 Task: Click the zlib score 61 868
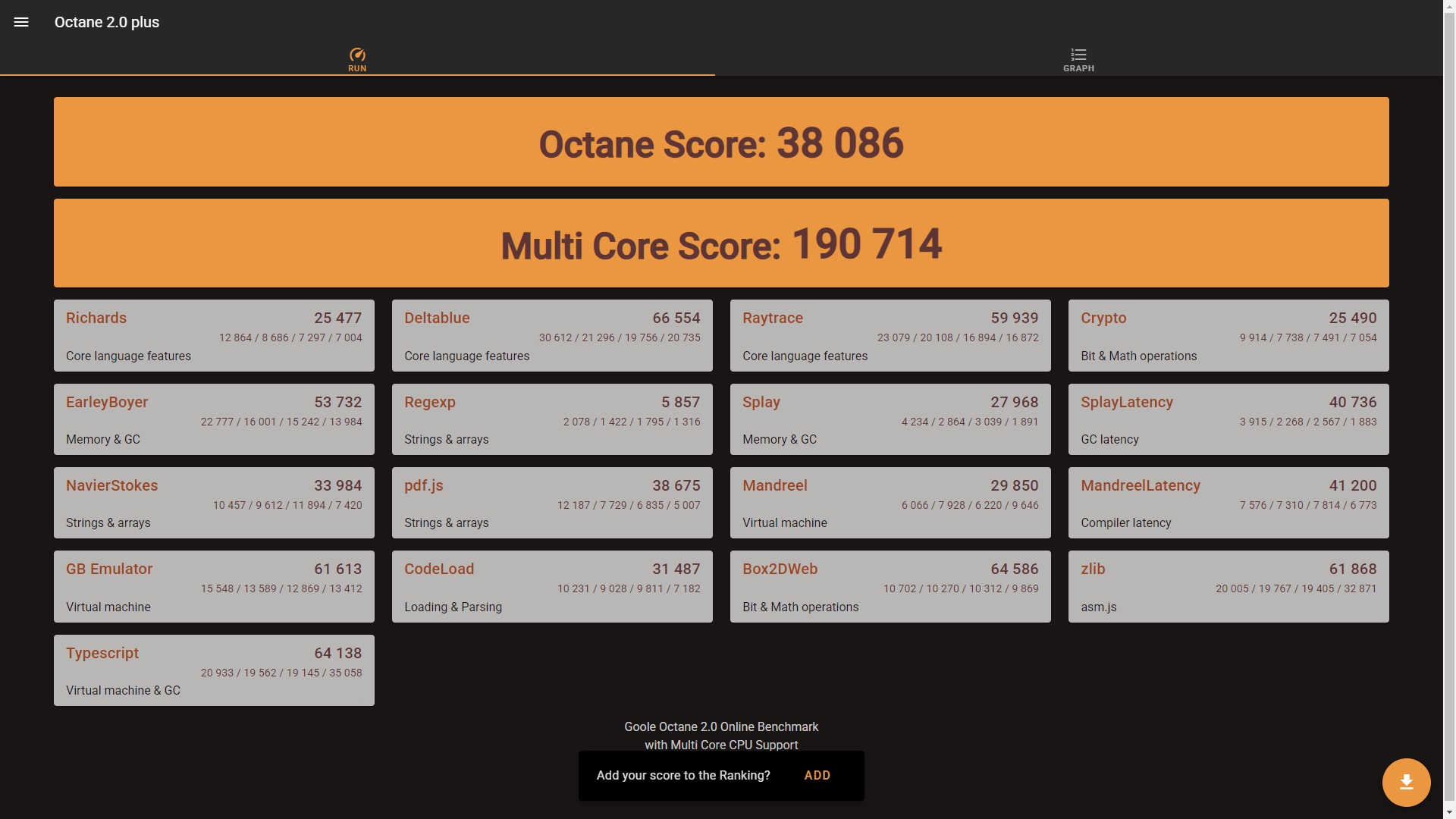pos(1353,569)
